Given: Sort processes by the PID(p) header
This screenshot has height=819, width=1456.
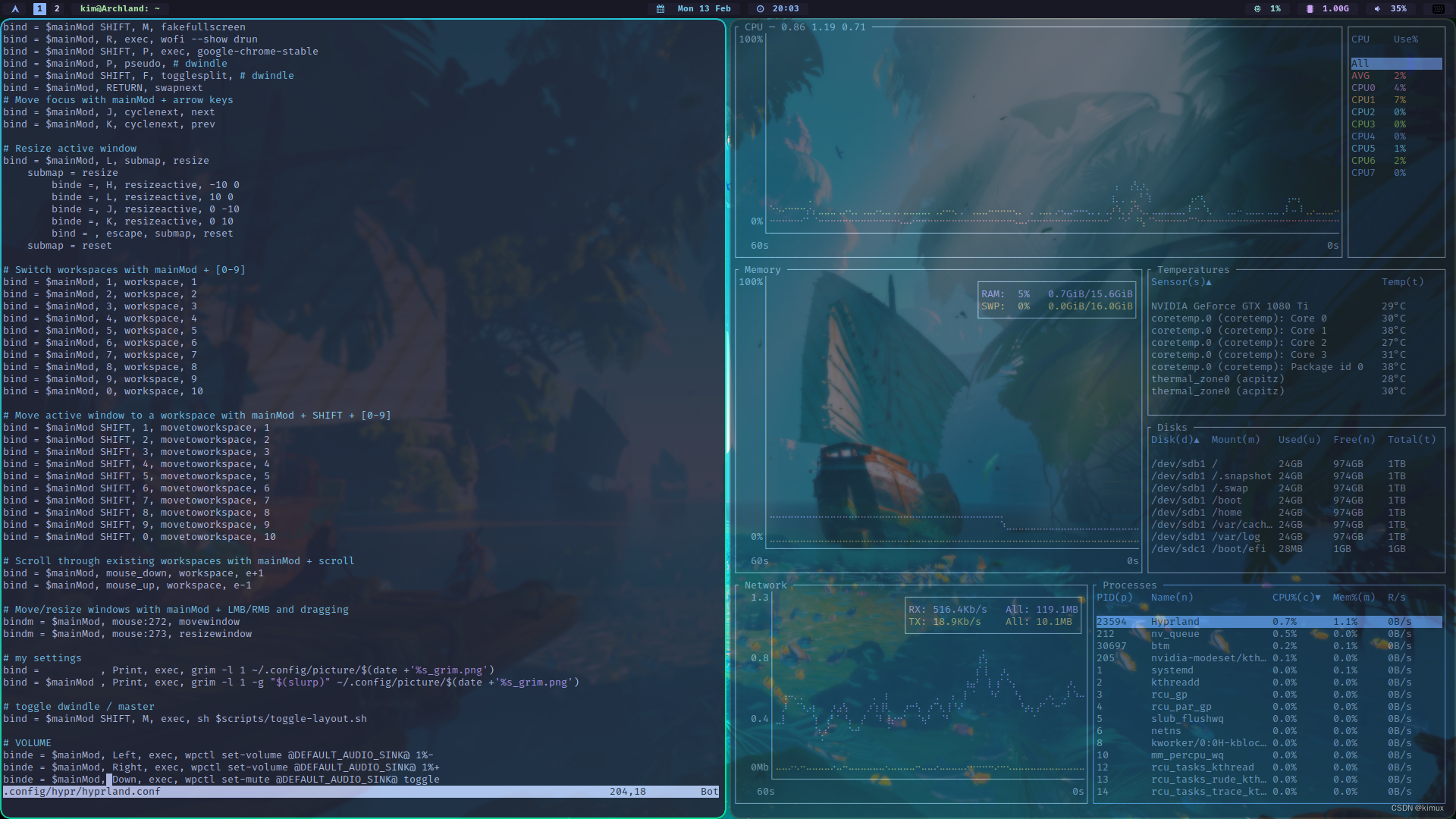Looking at the screenshot, I should 1114,598.
